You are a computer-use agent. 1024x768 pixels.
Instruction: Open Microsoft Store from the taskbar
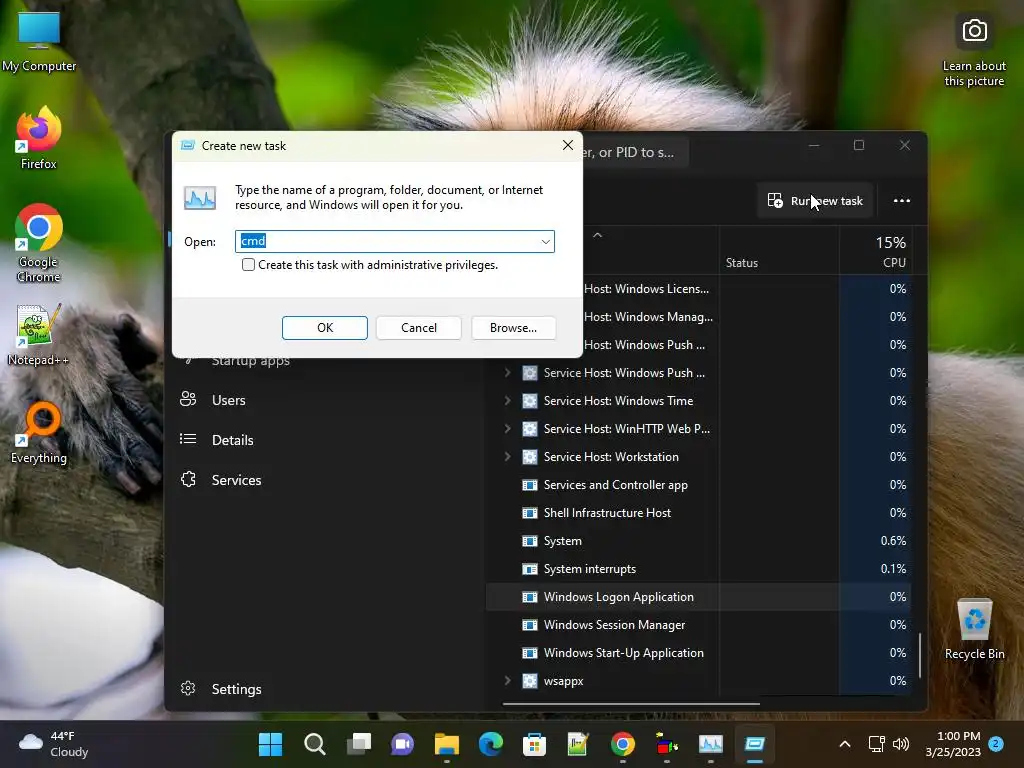pyautogui.click(x=534, y=744)
